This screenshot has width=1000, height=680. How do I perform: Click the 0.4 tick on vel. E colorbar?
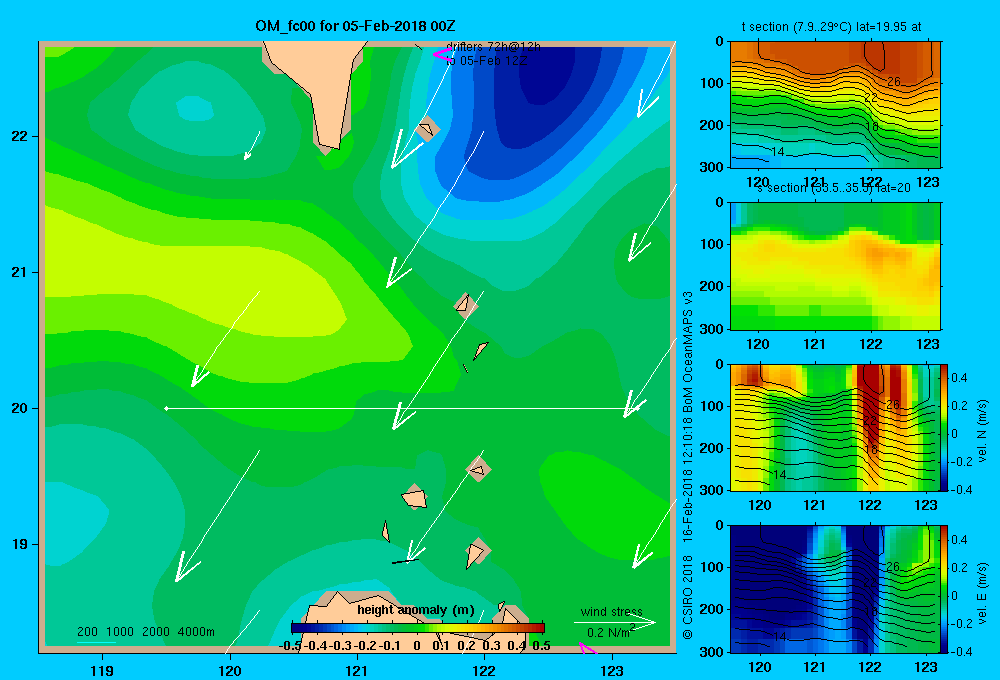click(959, 540)
